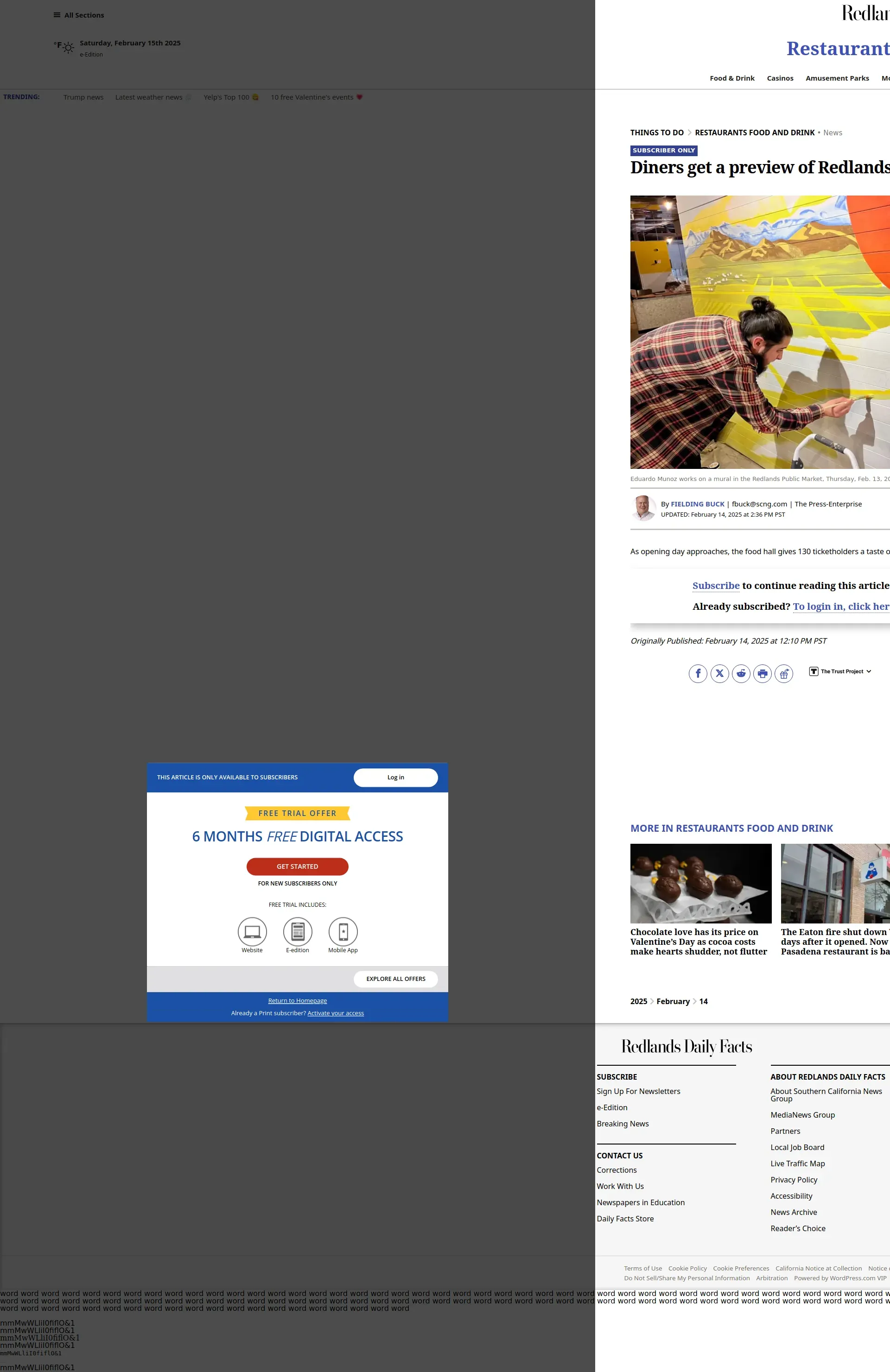The height and width of the screenshot is (1372, 890).
Task: Click the red Get Started button
Action: coord(297,866)
